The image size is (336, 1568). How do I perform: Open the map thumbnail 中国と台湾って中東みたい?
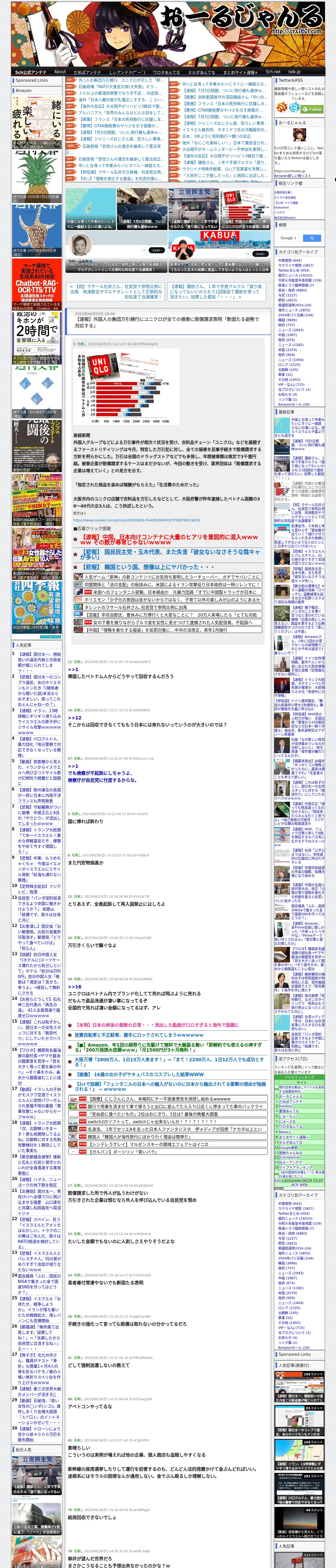click(x=90, y=208)
